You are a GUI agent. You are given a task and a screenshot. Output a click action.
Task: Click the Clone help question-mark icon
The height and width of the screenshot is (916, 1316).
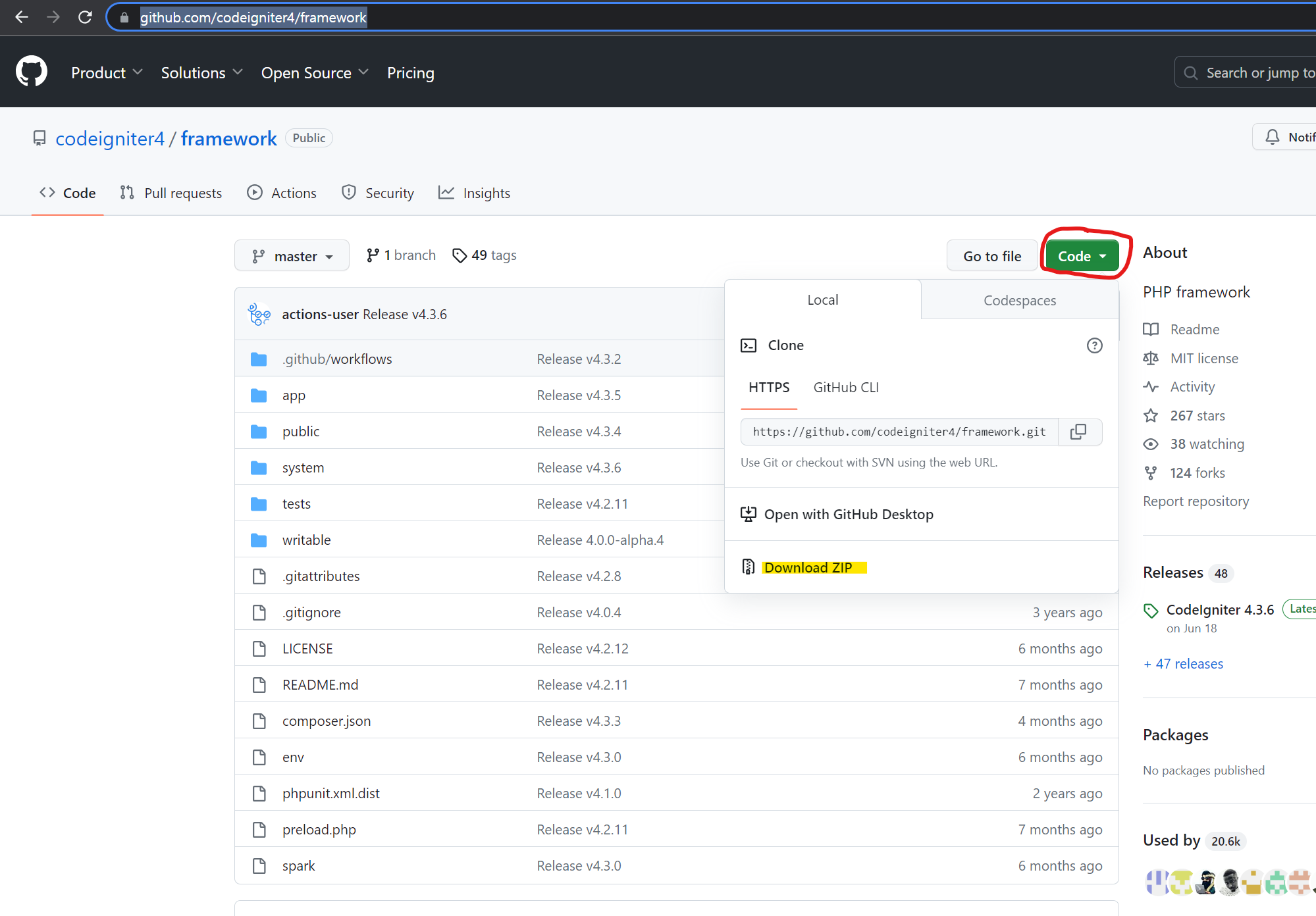click(1094, 345)
